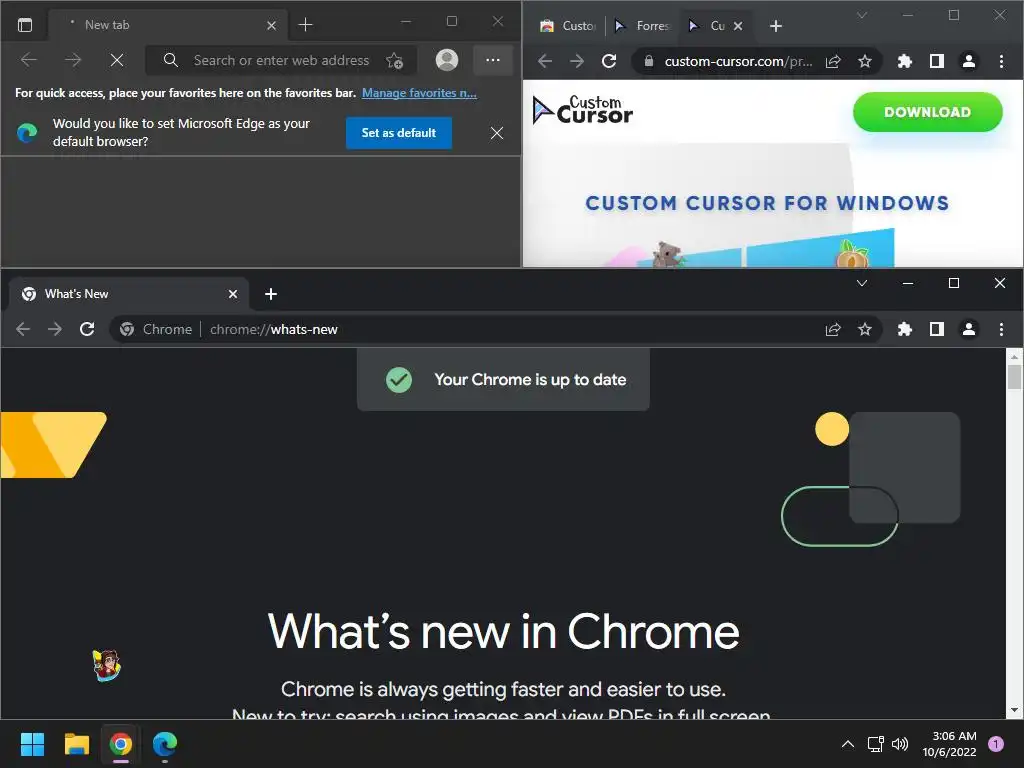Select the New tab tab in Edge

(x=168, y=25)
